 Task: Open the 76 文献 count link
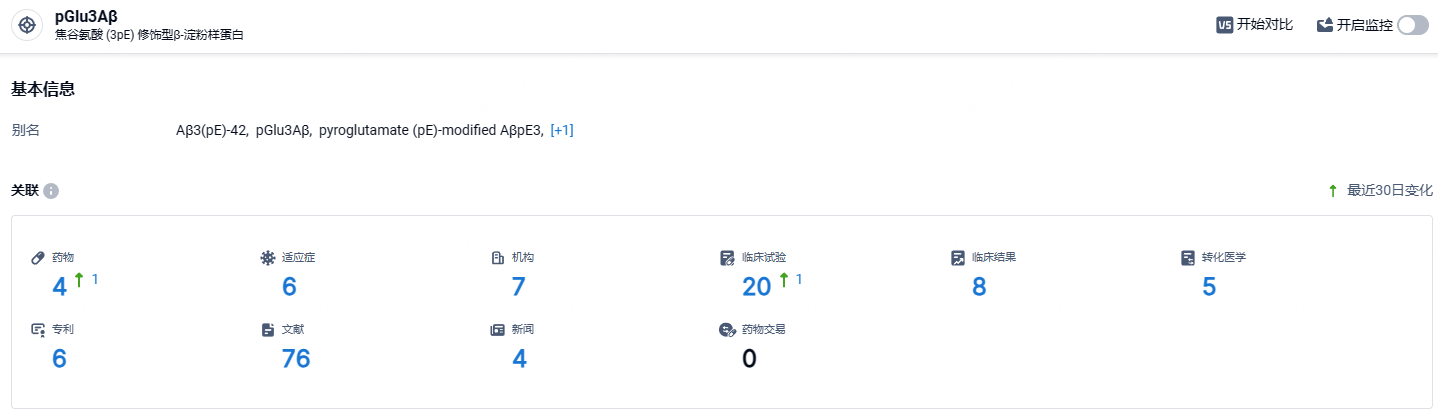click(x=296, y=358)
